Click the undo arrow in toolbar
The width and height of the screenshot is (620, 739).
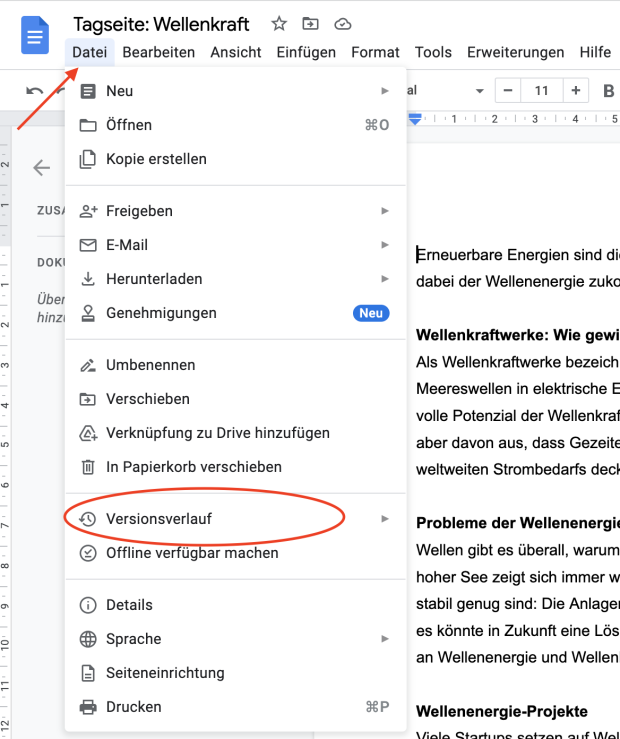(x=35, y=91)
